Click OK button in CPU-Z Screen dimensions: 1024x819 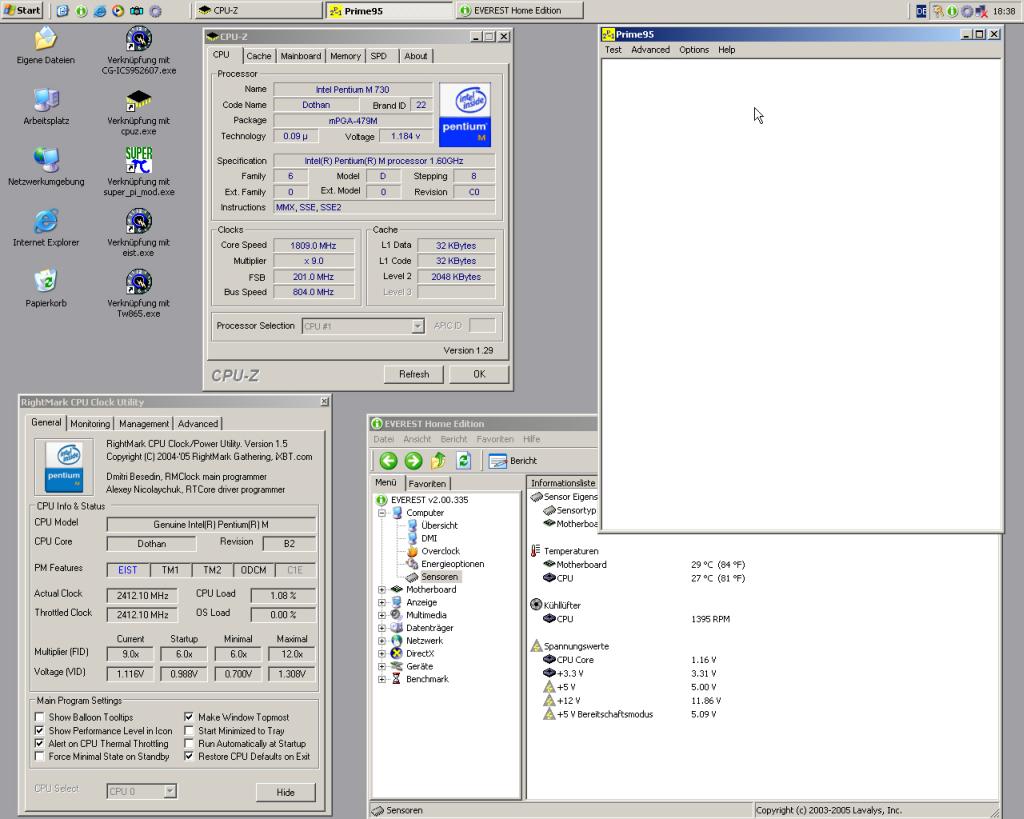[479, 374]
